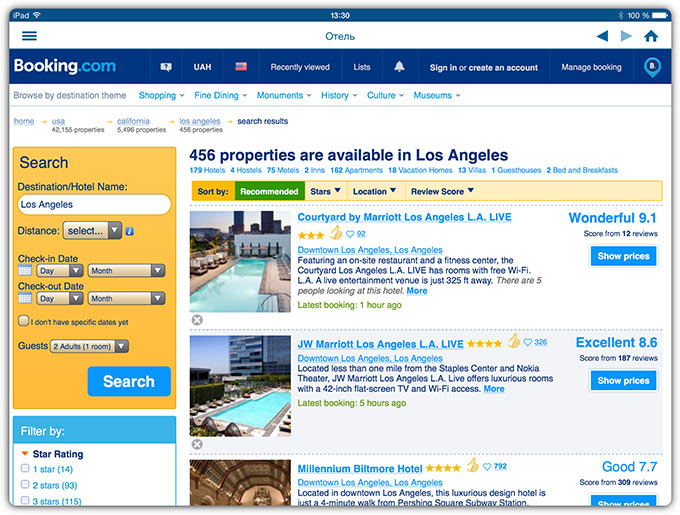Click heart icon with 326 for JW Marriott
The width and height of the screenshot is (680, 515).
(528, 342)
